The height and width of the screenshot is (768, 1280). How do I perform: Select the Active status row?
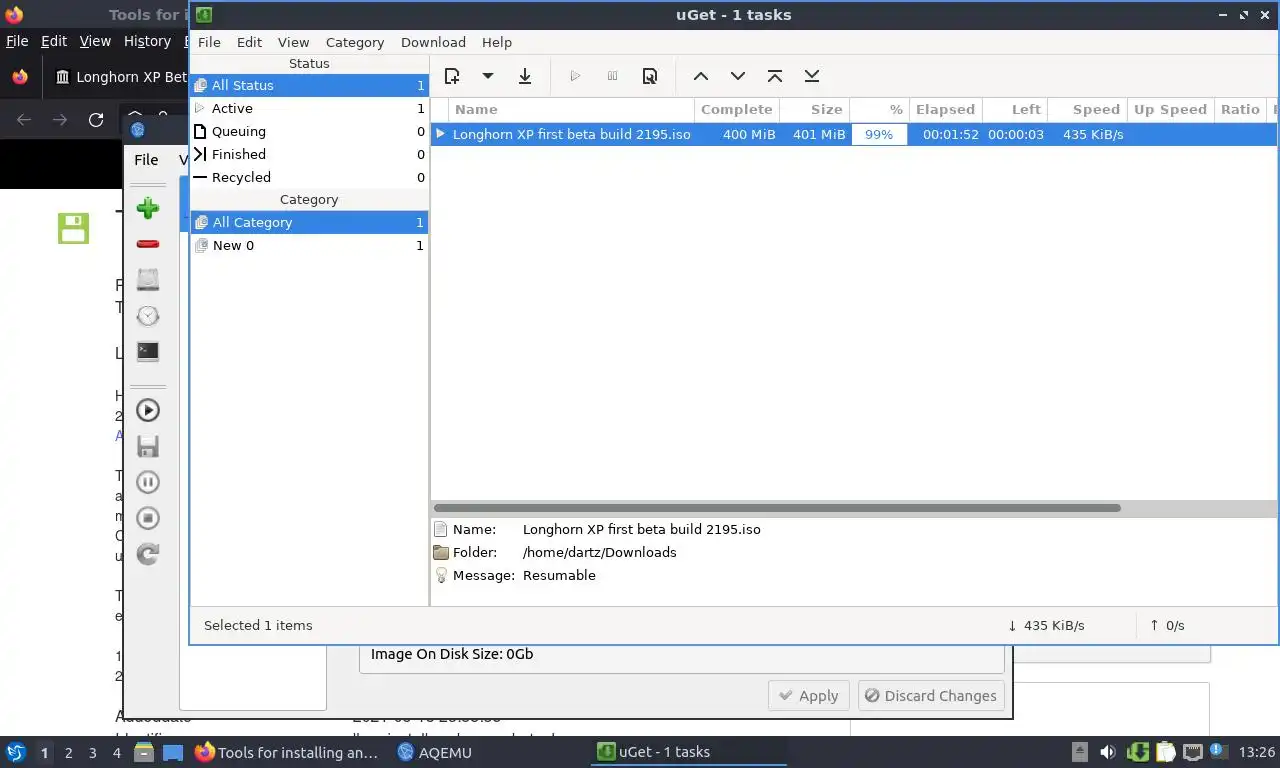[309, 108]
